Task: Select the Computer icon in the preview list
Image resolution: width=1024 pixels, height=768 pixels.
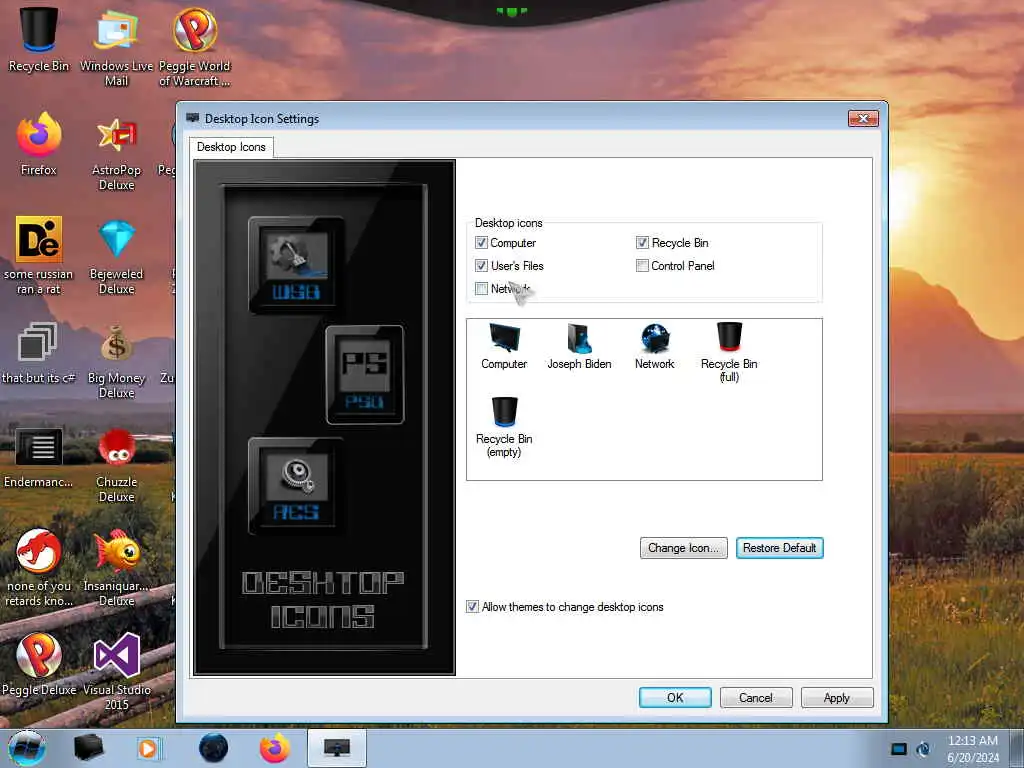Action: click(x=504, y=347)
